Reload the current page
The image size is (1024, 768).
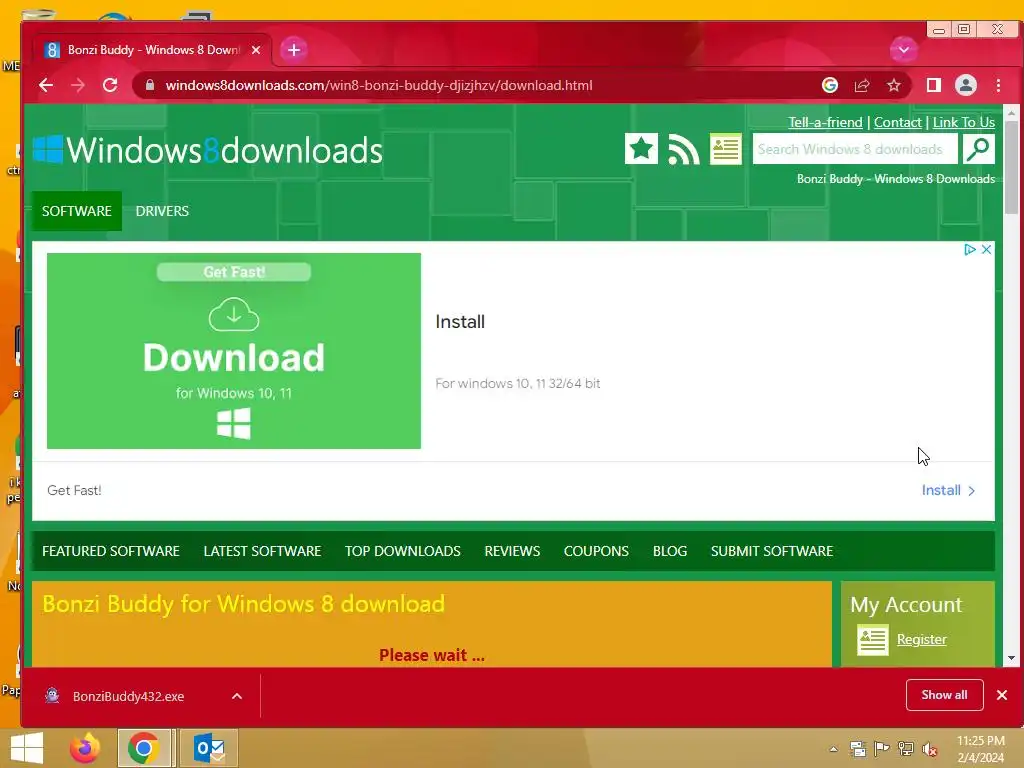[x=110, y=86]
